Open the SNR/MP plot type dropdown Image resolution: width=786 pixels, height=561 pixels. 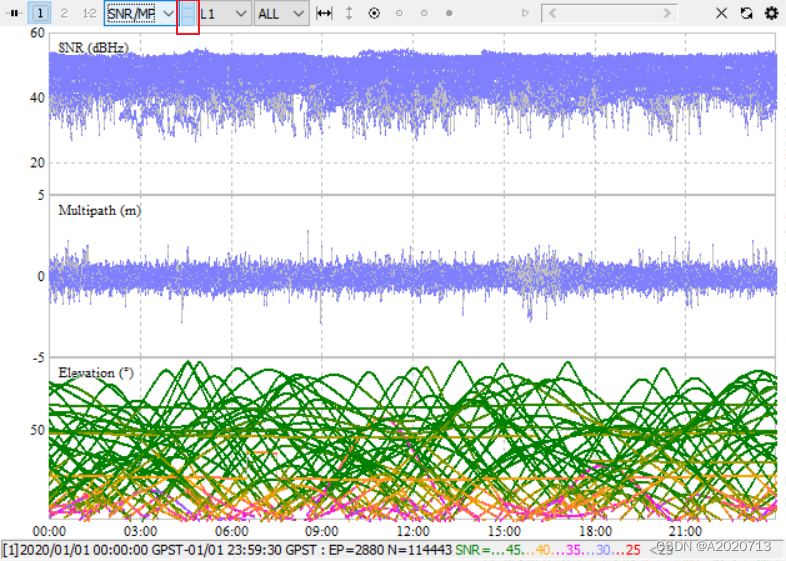tap(141, 14)
